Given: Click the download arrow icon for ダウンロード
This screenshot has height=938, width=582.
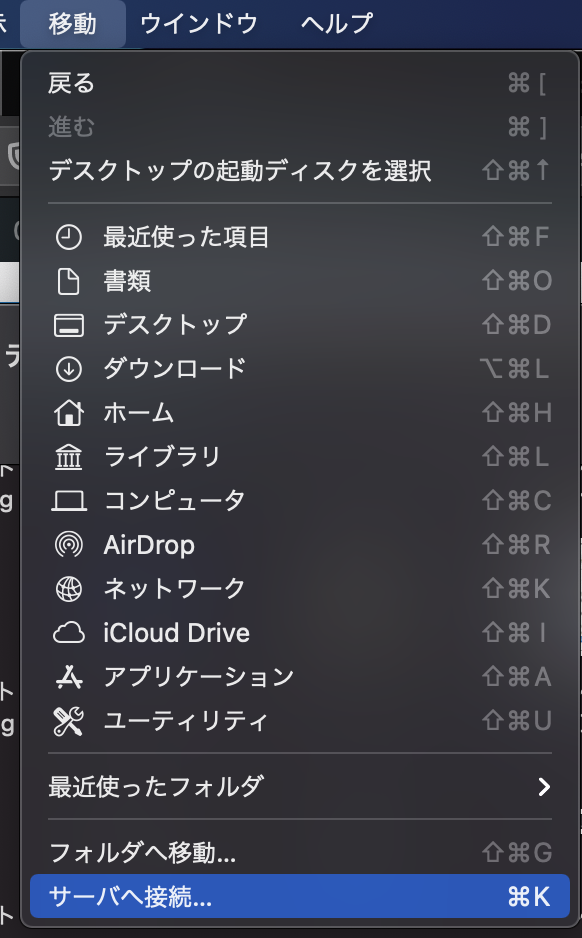Looking at the screenshot, I should [x=69, y=369].
